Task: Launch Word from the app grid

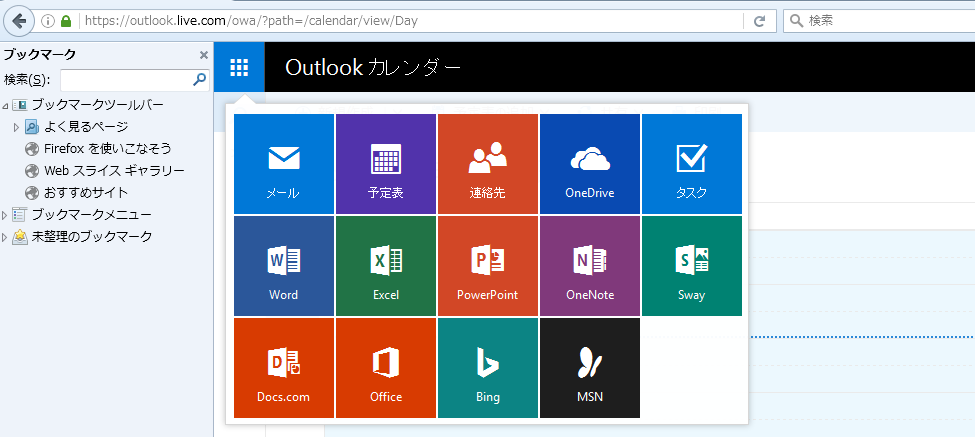Action: pyautogui.click(x=284, y=266)
